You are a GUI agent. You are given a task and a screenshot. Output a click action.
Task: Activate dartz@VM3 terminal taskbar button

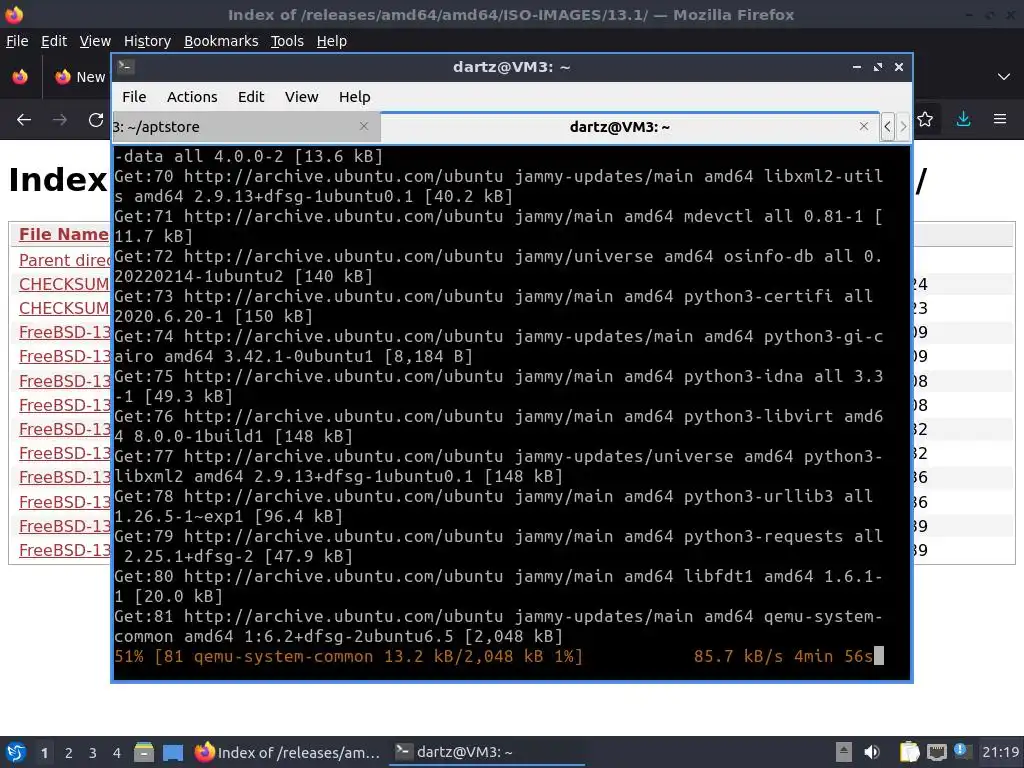coord(487,752)
